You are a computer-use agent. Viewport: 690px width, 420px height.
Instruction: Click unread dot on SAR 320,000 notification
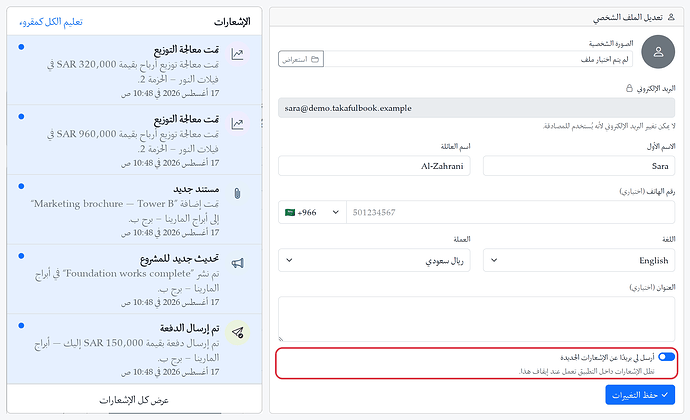coord(21,47)
